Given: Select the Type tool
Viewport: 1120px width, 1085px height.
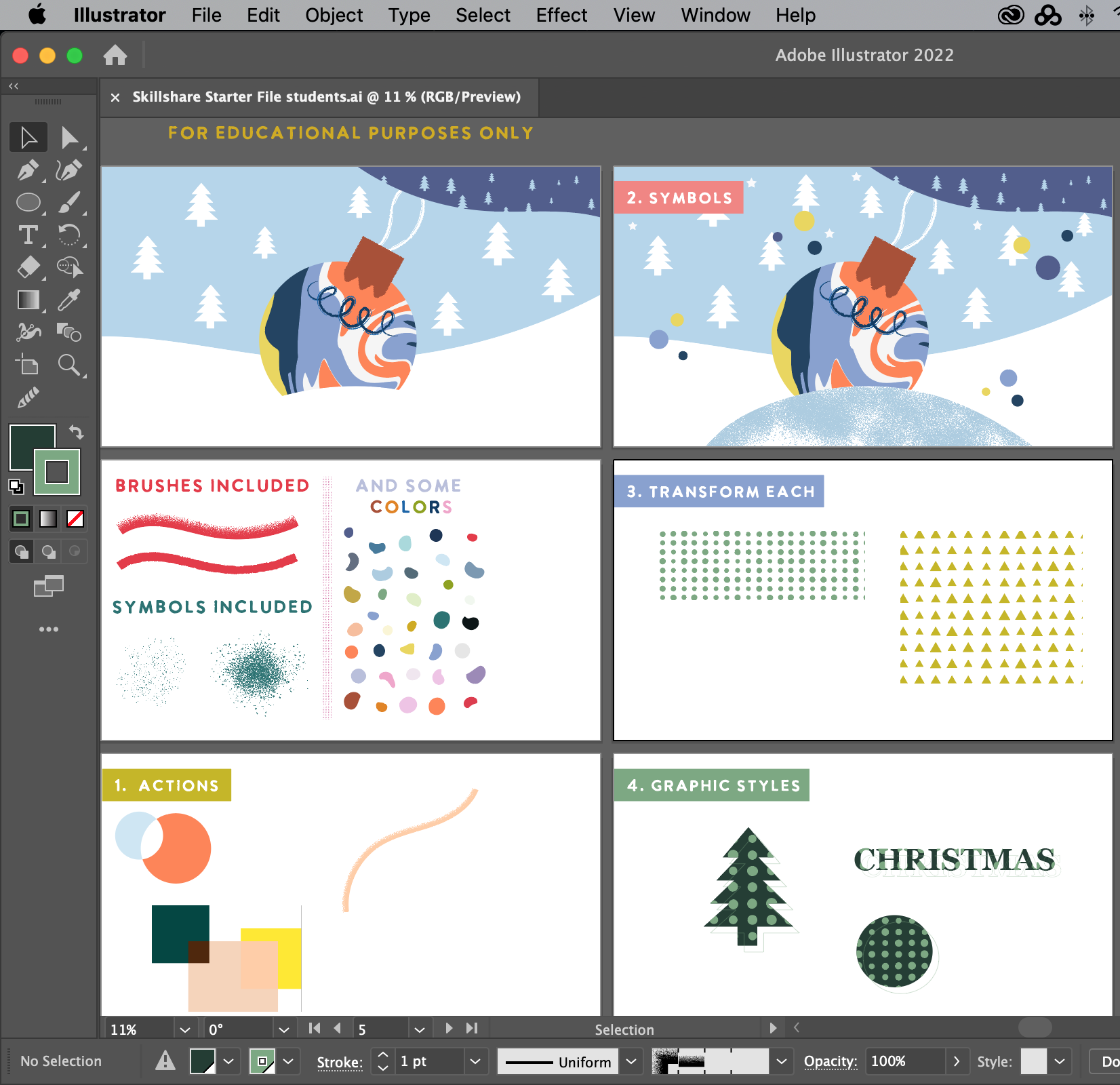Looking at the screenshot, I should tap(28, 235).
